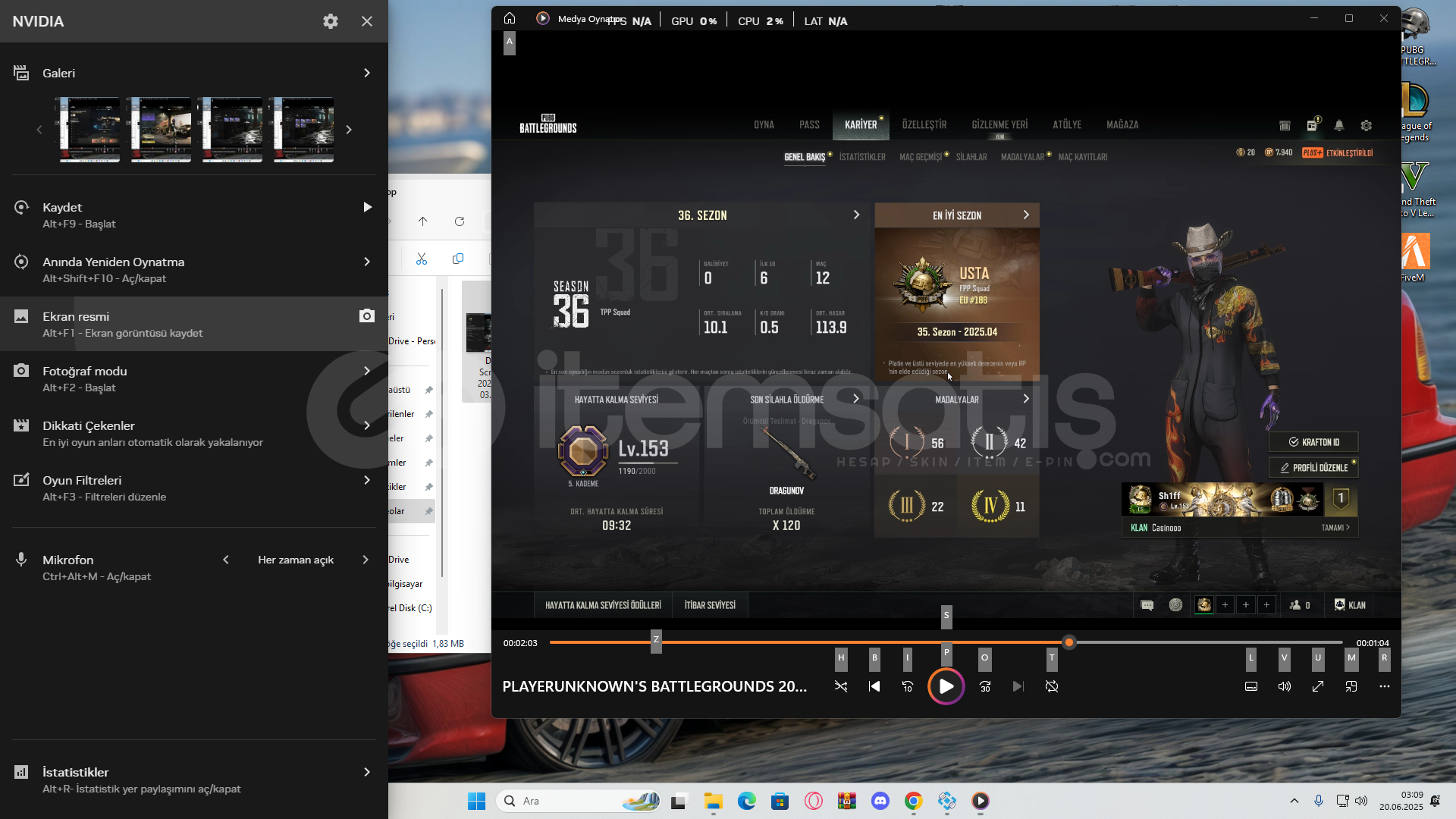Open first gallery thumbnail
Screen dimensions: 1456x819
(x=89, y=130)
